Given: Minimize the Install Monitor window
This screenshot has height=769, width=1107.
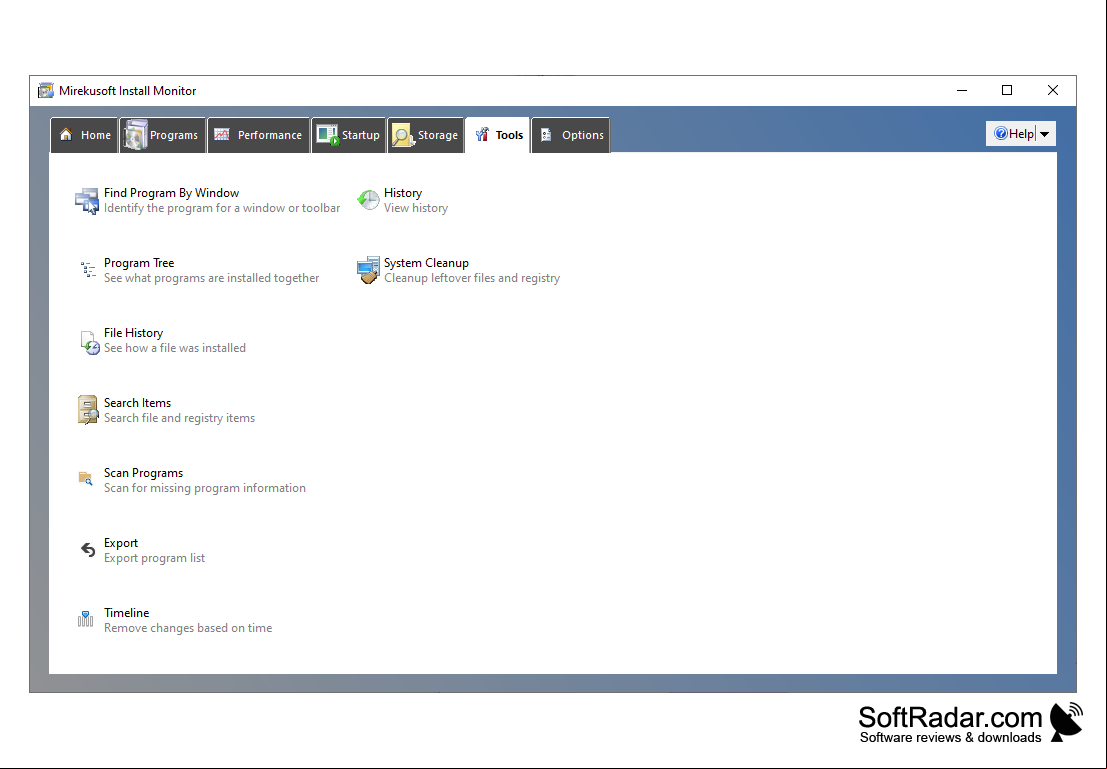Looking at the screenshot, I should pos(962,90).
